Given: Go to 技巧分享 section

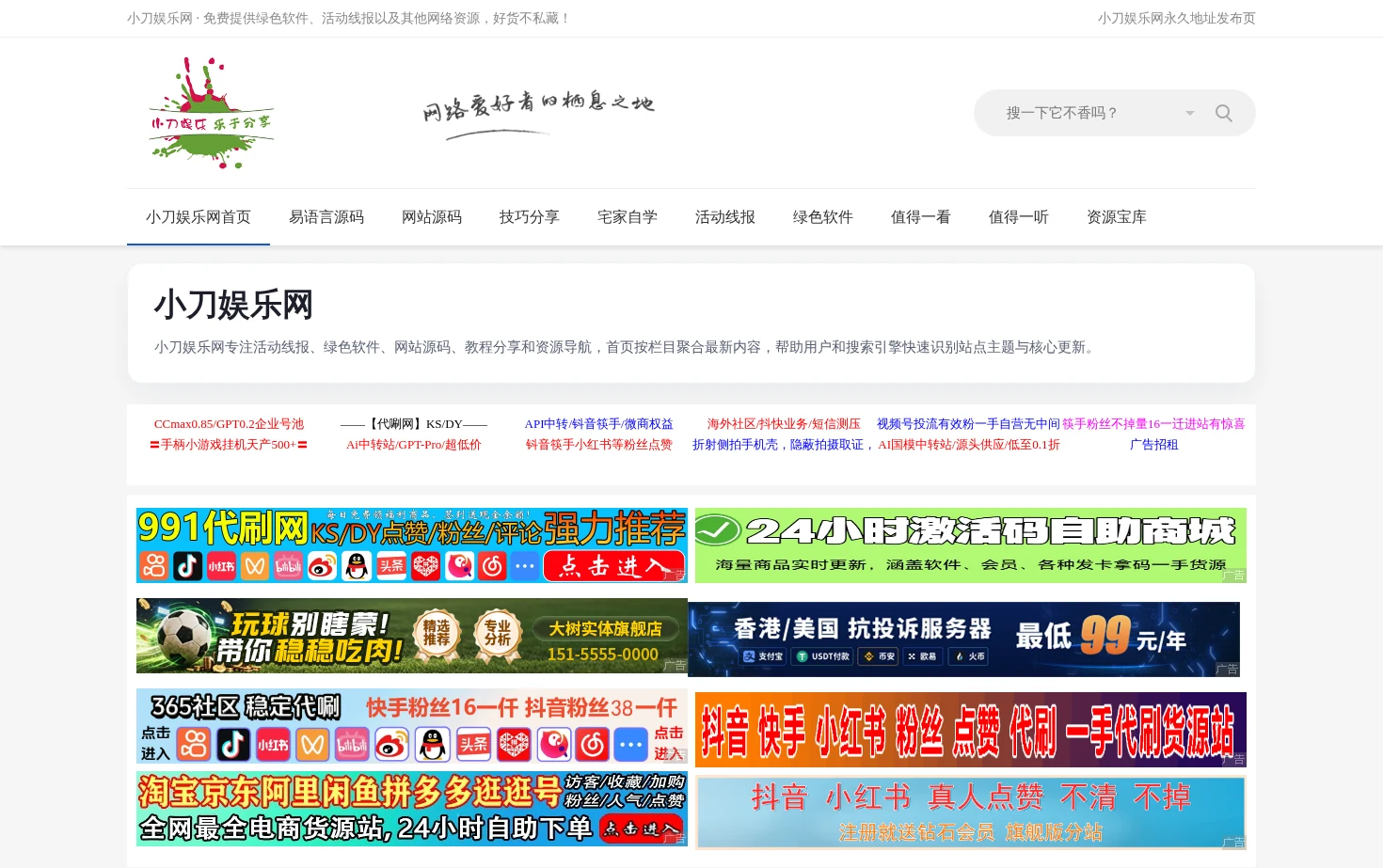Looking at the screenshot, I should 530,217.
